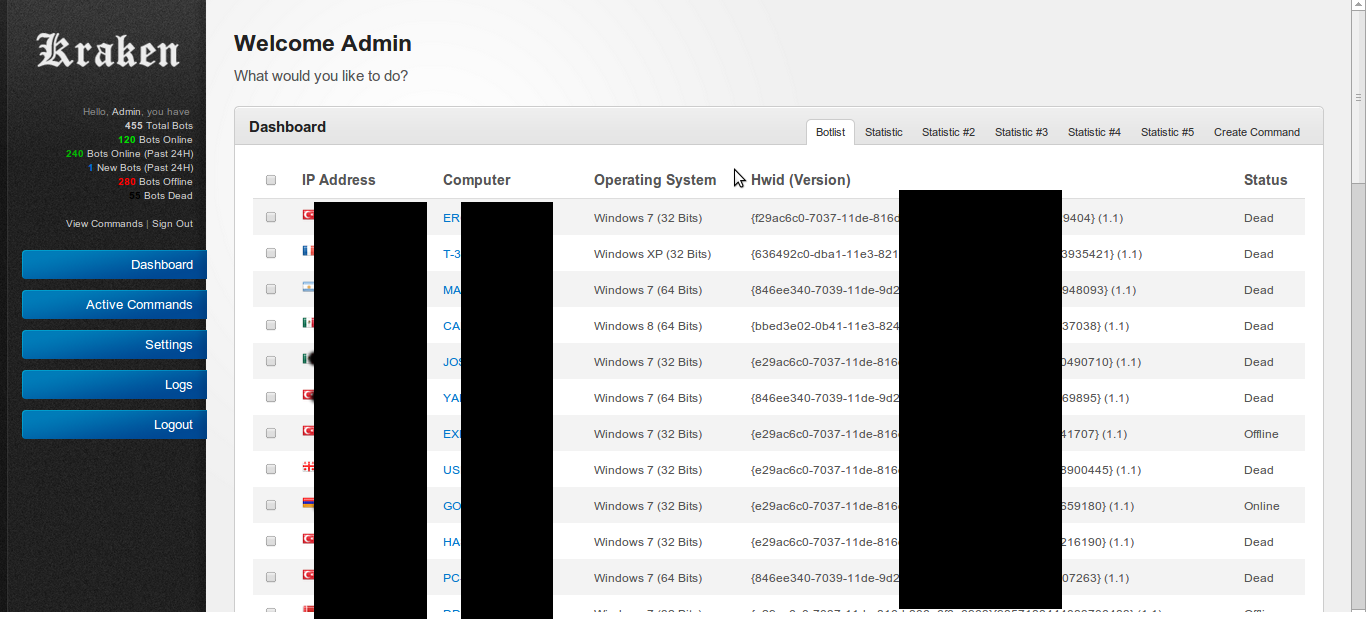Viewport: 1366px width, 619px height.
Task: Open the Logs sidebar button
Action: tap(114, 385)
